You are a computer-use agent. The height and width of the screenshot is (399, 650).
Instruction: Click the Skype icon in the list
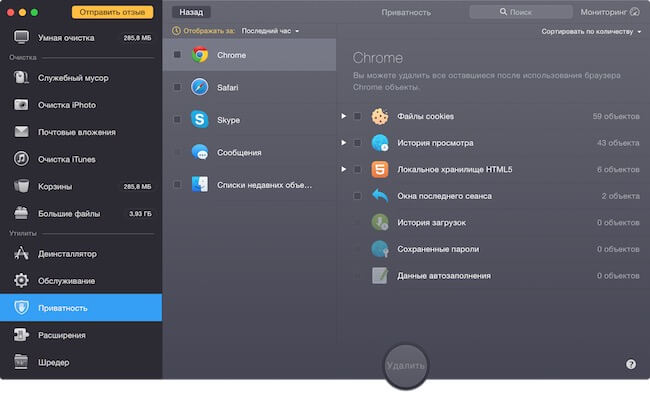[x=200, y=119]
